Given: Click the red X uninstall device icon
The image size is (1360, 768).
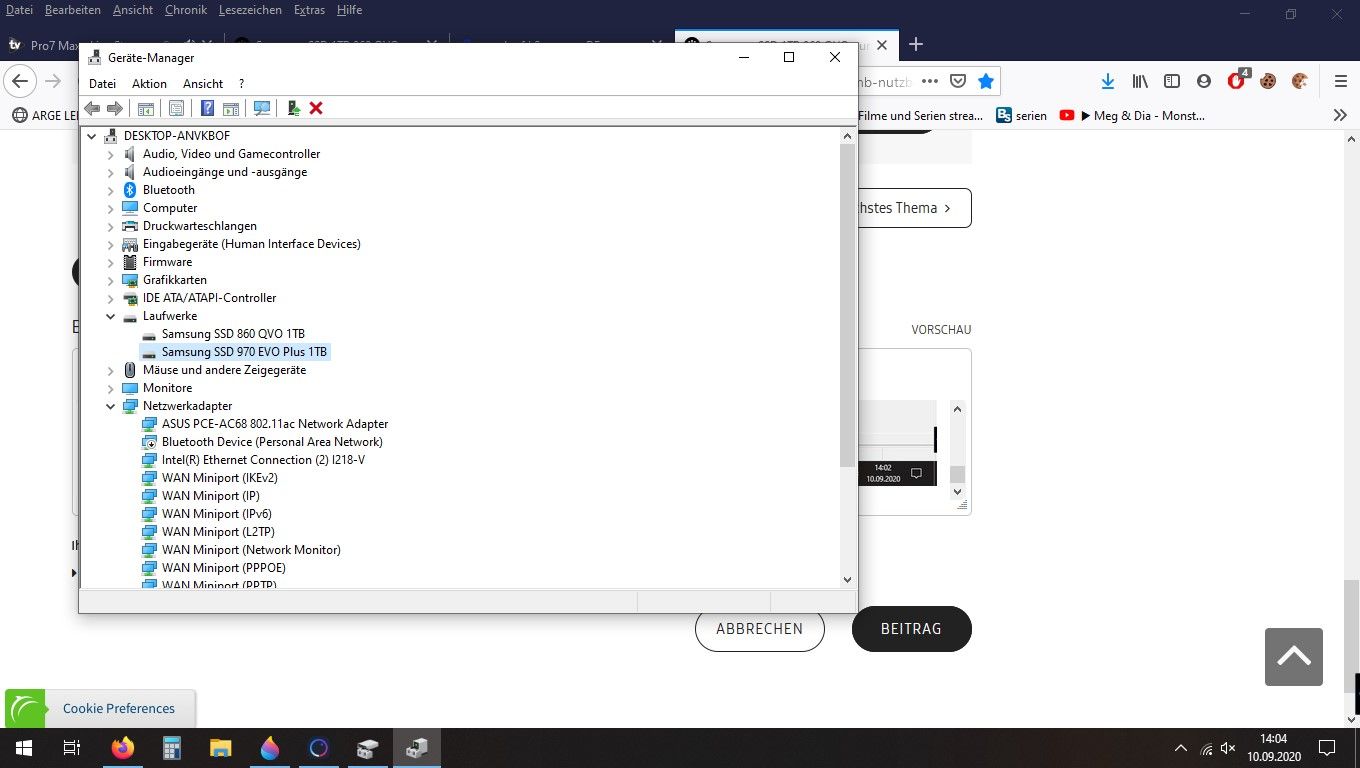Looking at the screenshot, I should point(316,108).
